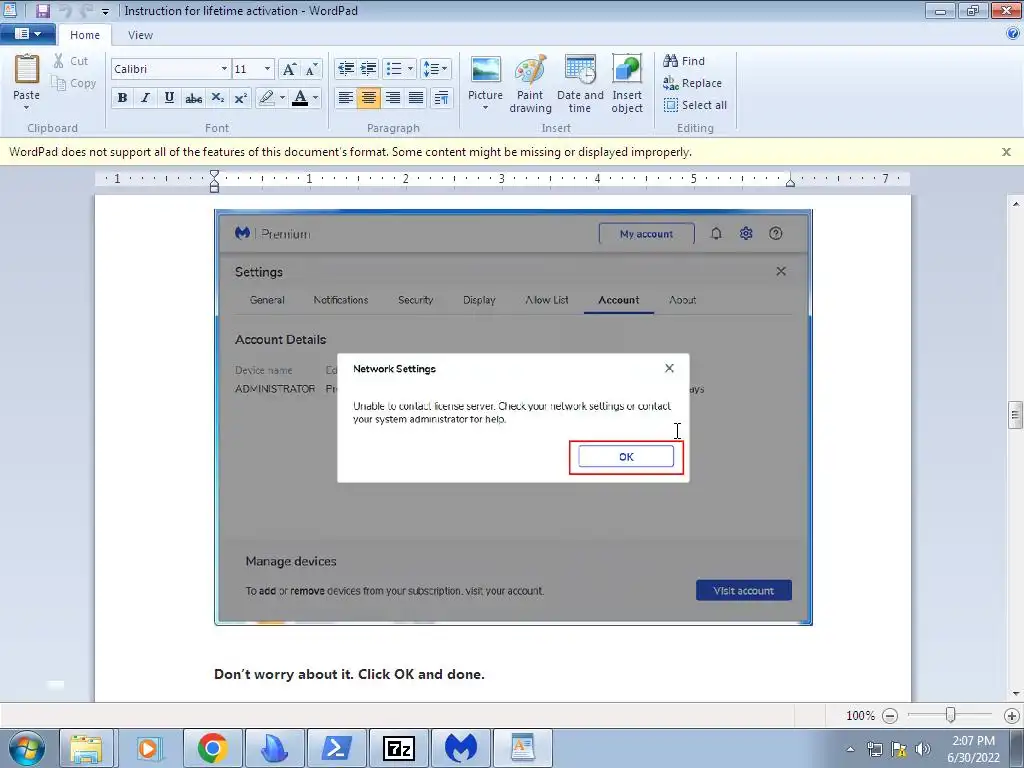Open WordPad Help question mark icon
The width and height of the screenshot is (1024, 768).
pos(1013,34)
